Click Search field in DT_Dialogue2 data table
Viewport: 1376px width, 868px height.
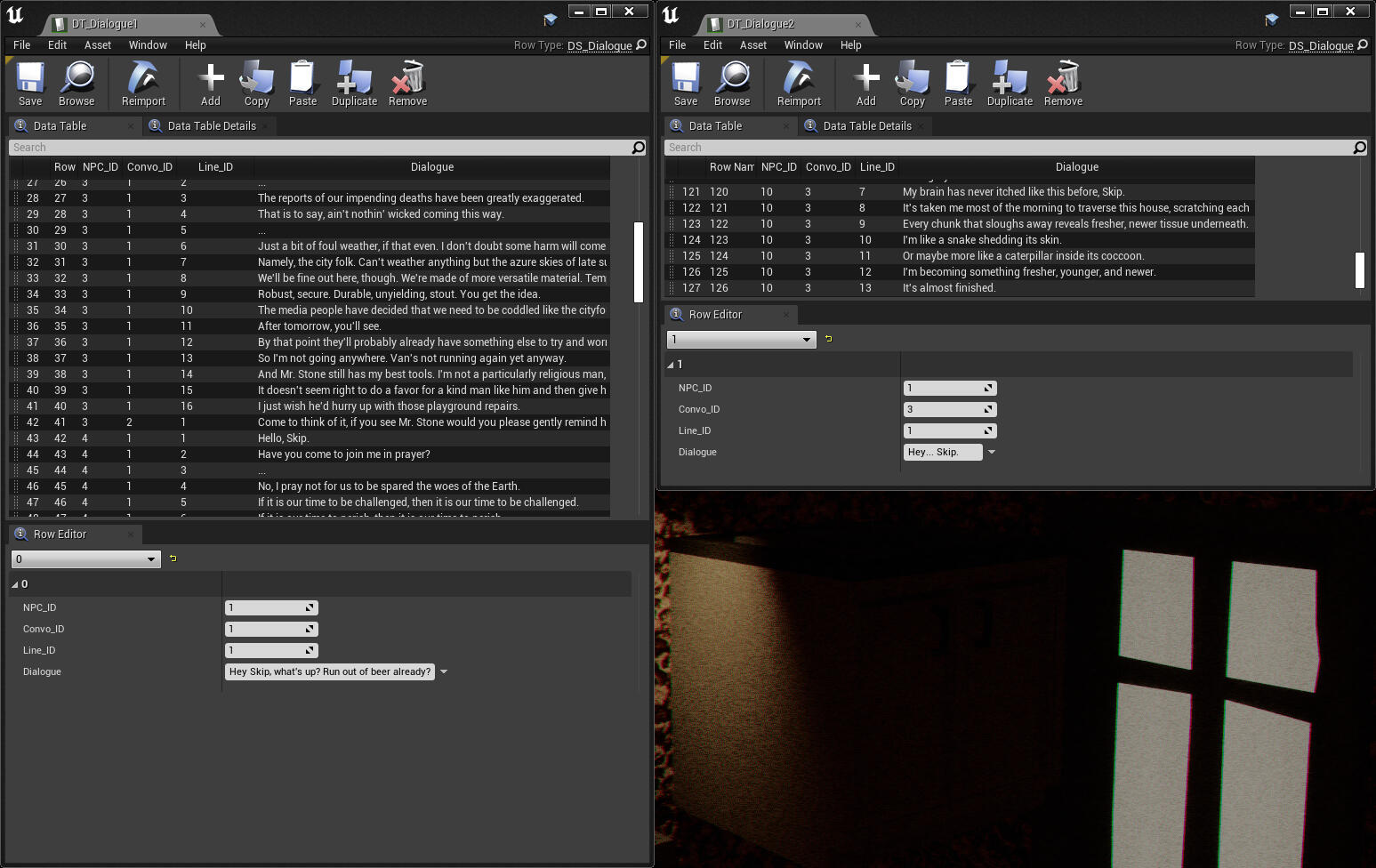1005,148
